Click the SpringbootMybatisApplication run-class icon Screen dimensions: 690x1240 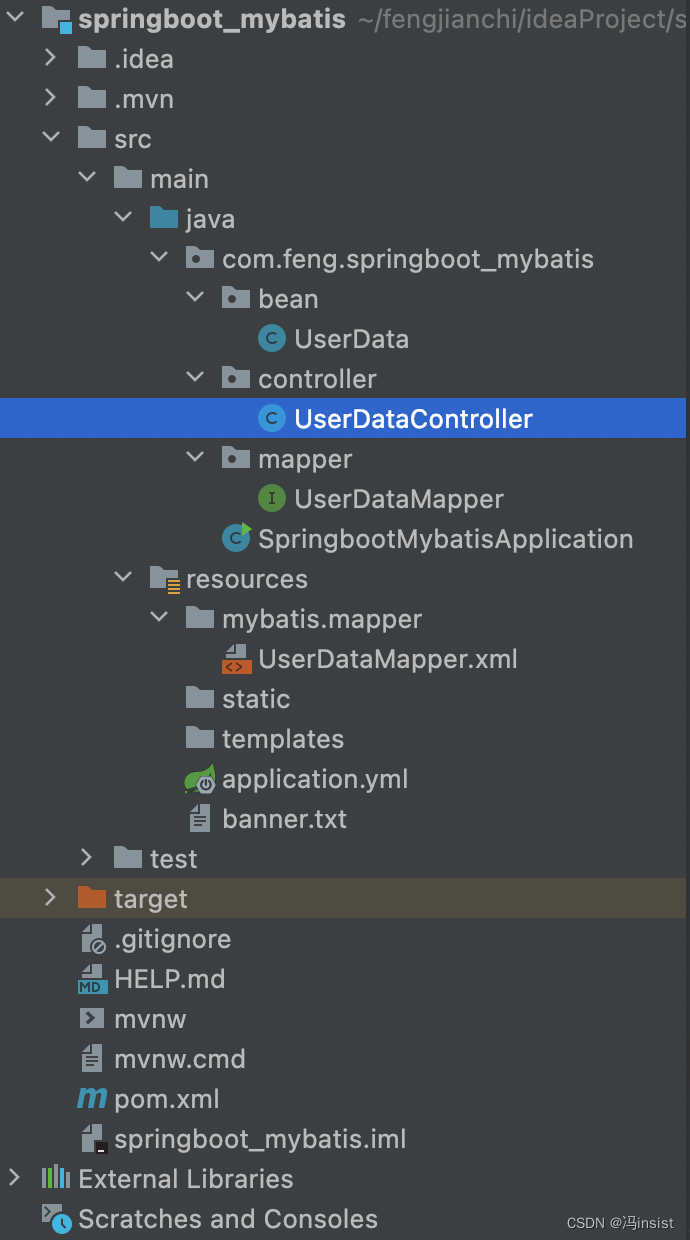[236, 539]
